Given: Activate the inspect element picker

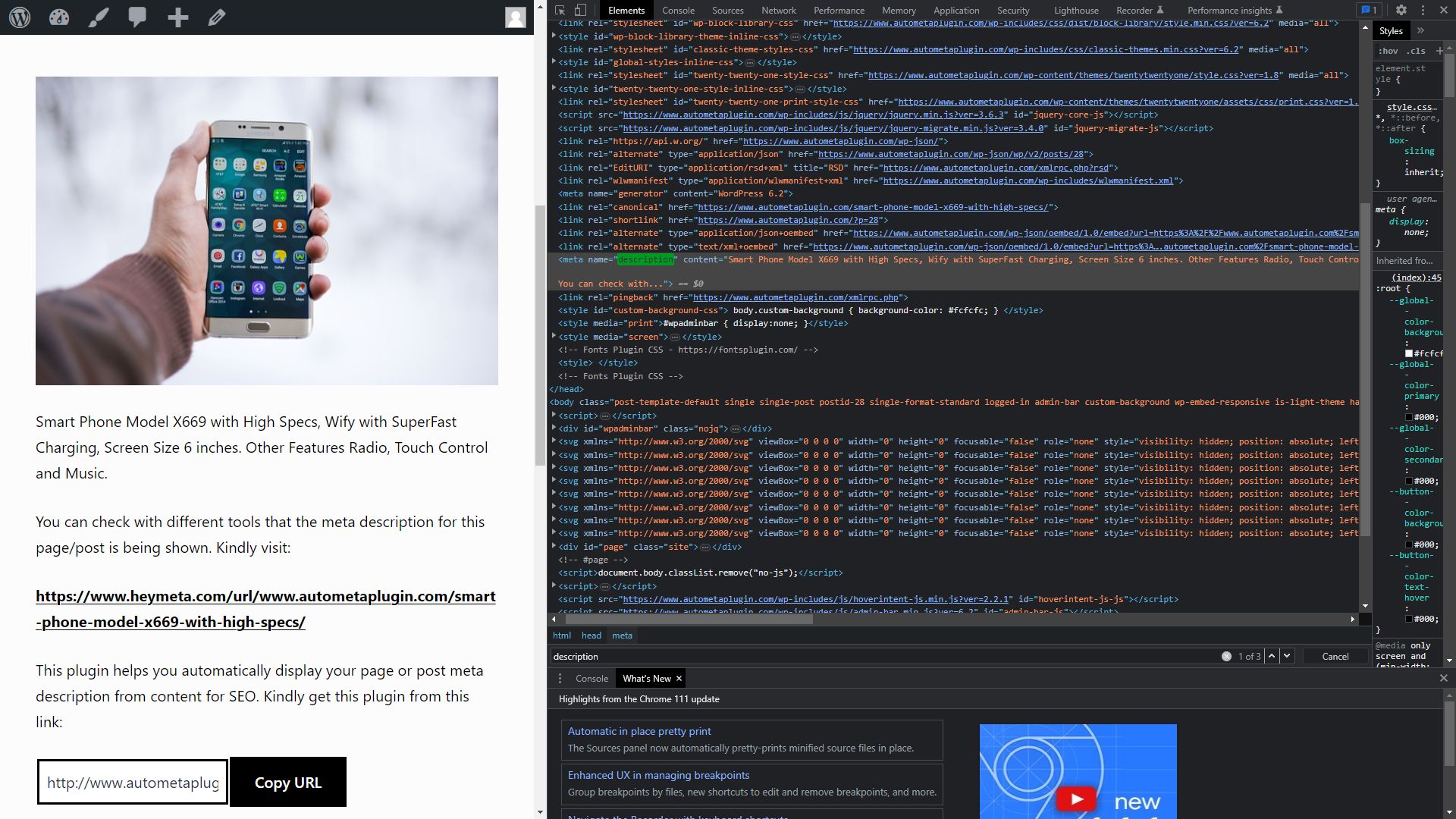Looking at the screenshot, I should click(560, 10).
